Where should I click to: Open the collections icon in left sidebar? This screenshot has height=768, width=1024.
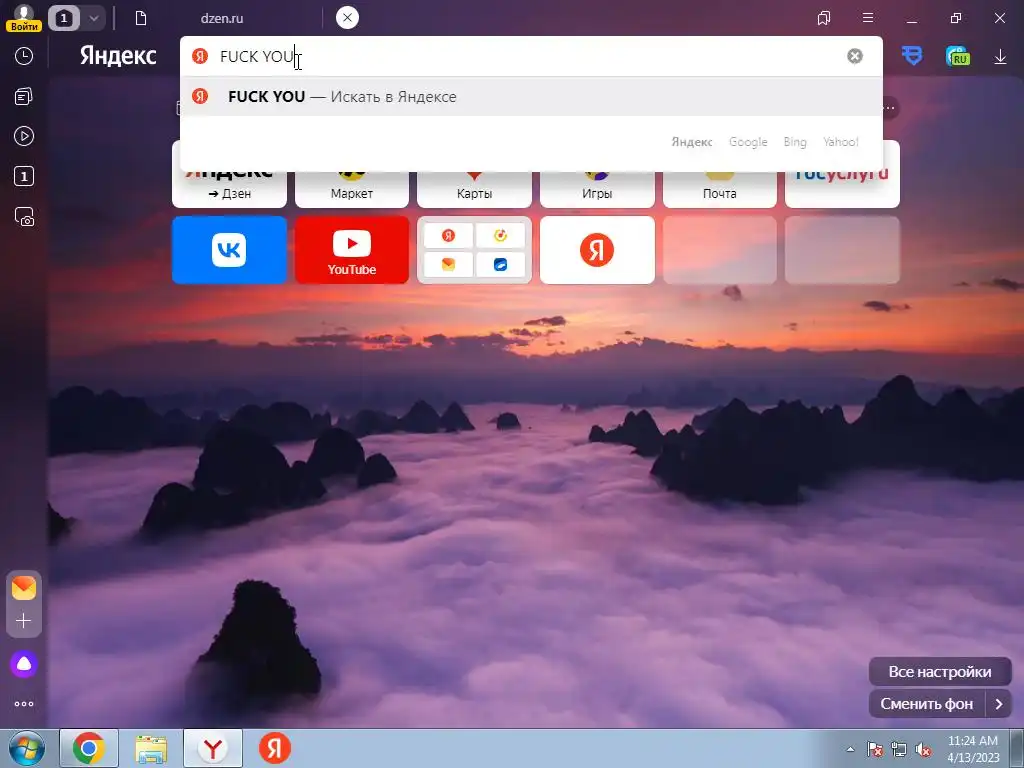24,97
